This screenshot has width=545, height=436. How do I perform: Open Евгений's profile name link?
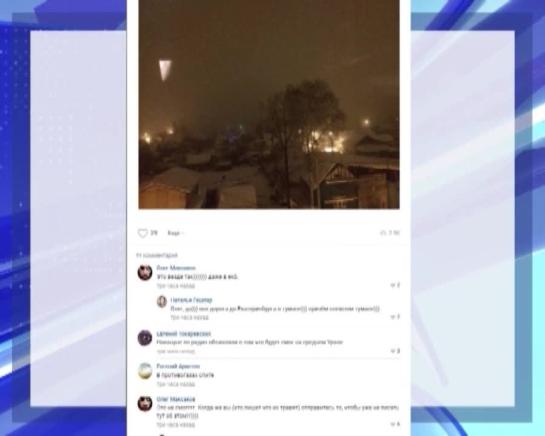coord(184,334)
